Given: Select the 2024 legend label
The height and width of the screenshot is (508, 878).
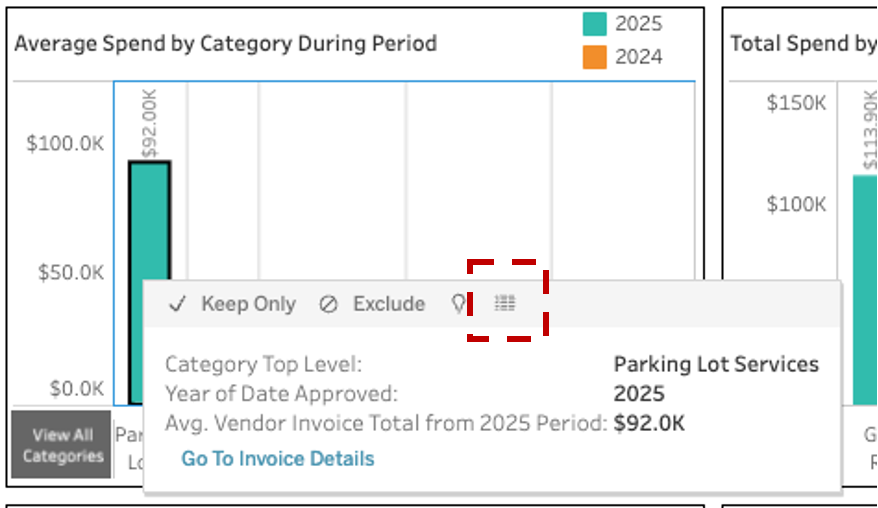Looking at the screenshot, I should [639, 57].
